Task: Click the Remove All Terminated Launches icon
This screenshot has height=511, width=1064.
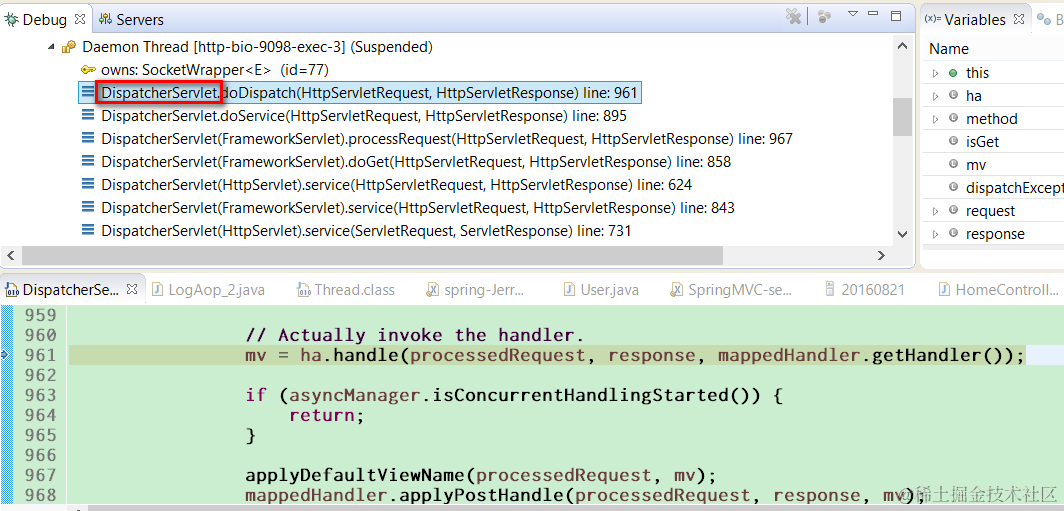Action: (793, 17)
